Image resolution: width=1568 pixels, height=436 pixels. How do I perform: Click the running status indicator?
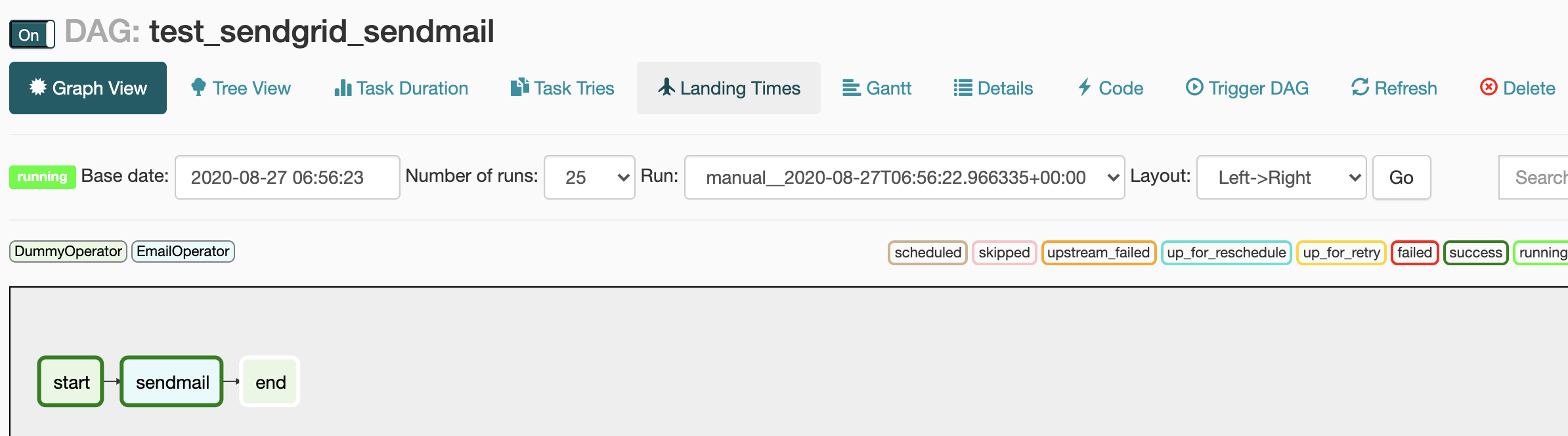pos(41,175)
